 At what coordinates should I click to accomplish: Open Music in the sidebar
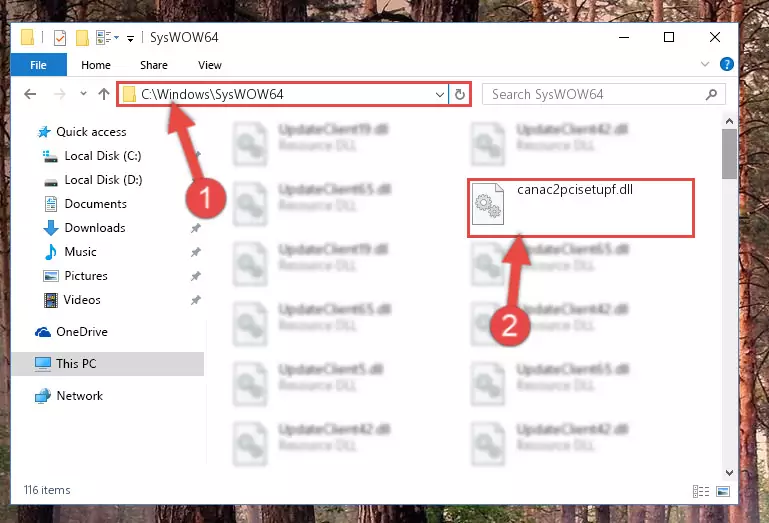point(80,252)
